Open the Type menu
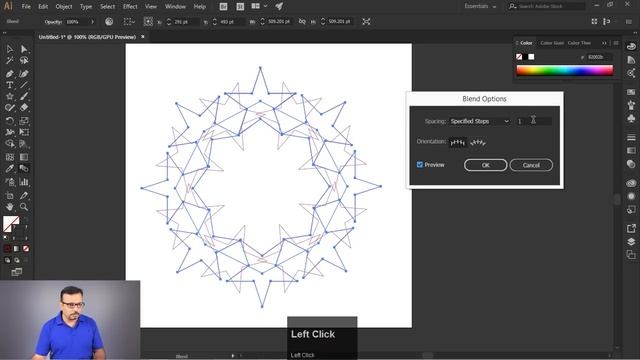Viewport: 640px width, 360px height. click(x=86, y=7)
